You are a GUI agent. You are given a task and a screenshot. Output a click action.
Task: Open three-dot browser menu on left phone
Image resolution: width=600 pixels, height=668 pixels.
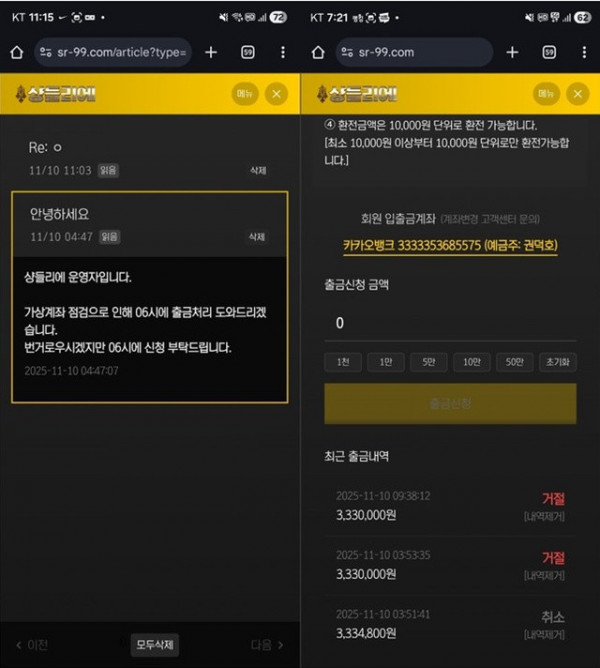pyautogui.click(x=283, y=52)
